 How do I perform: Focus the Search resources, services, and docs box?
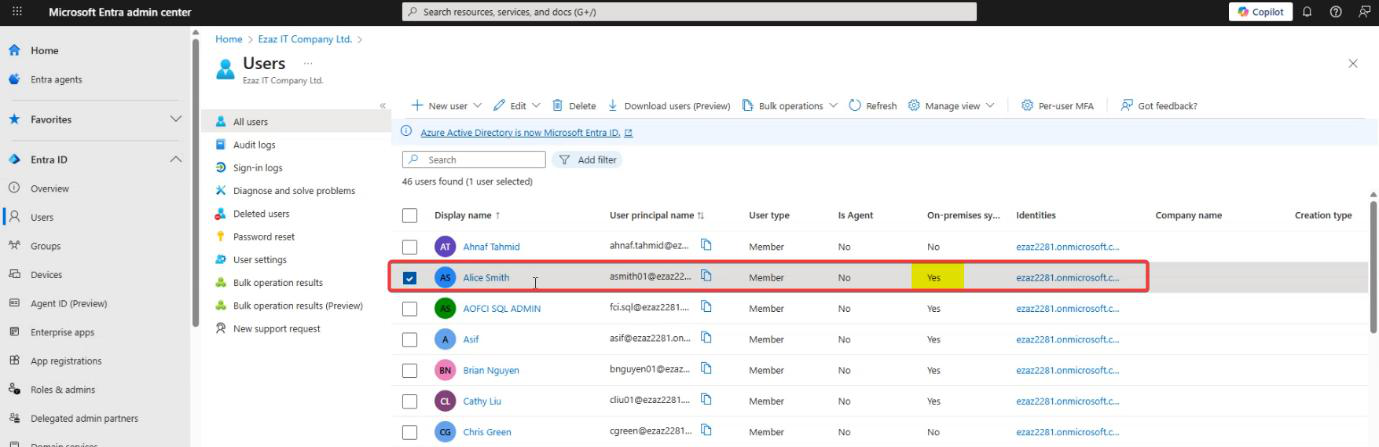click(689, 12)
